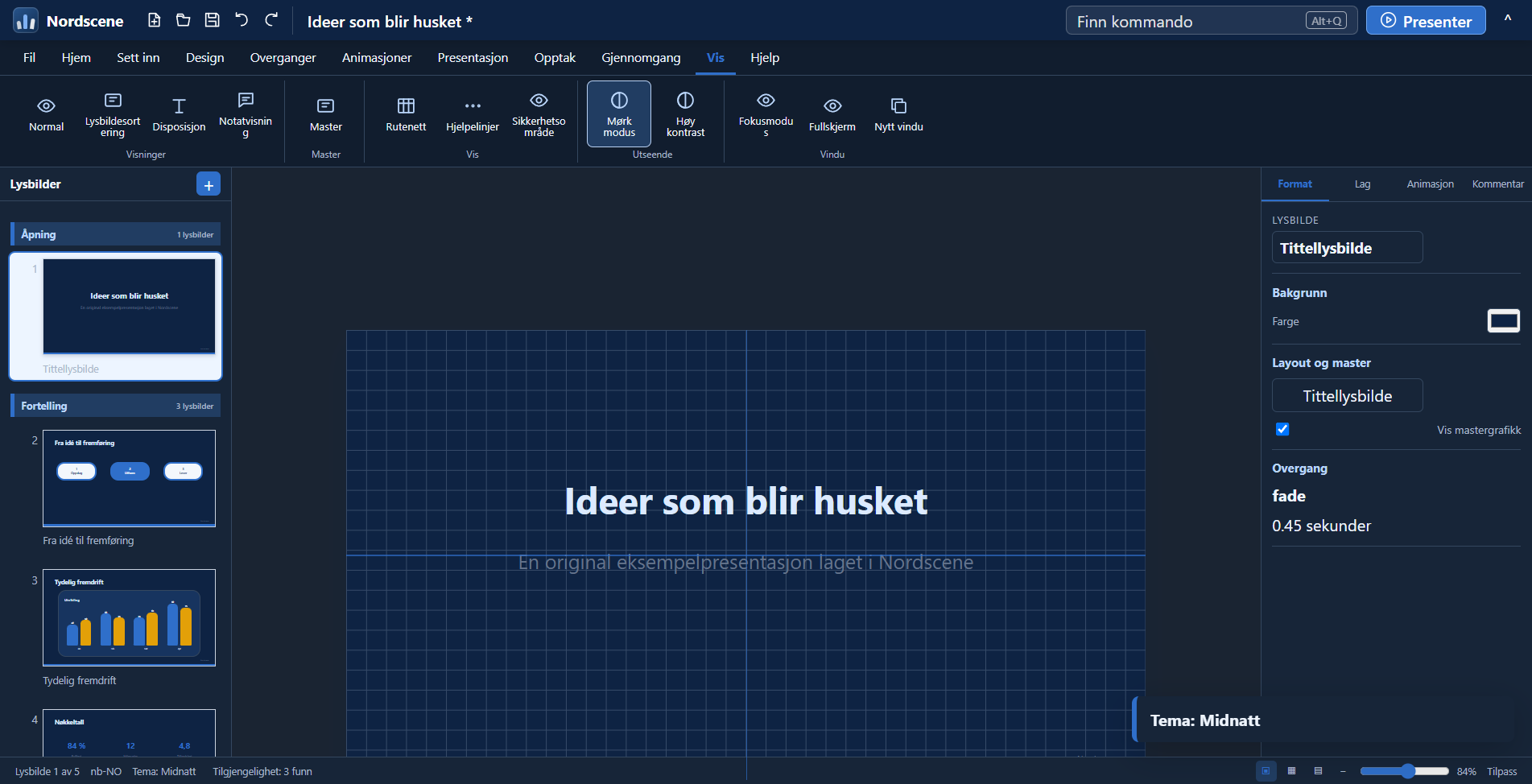Click the fade transition value

(x=1289, y=496)
